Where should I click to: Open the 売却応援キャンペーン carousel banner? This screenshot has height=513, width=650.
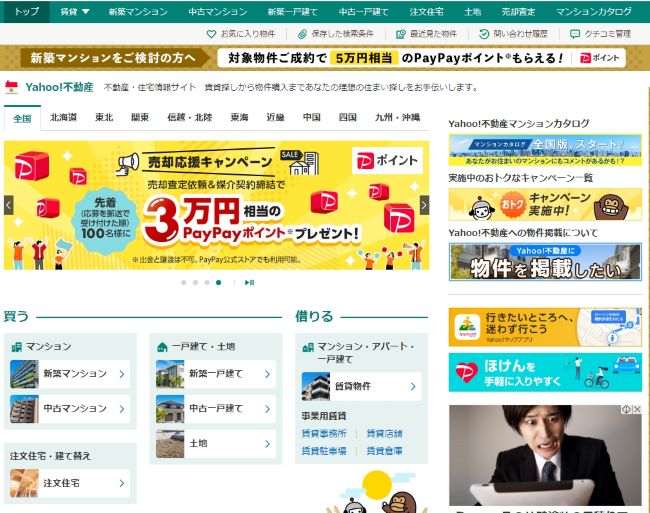[216, 205]
